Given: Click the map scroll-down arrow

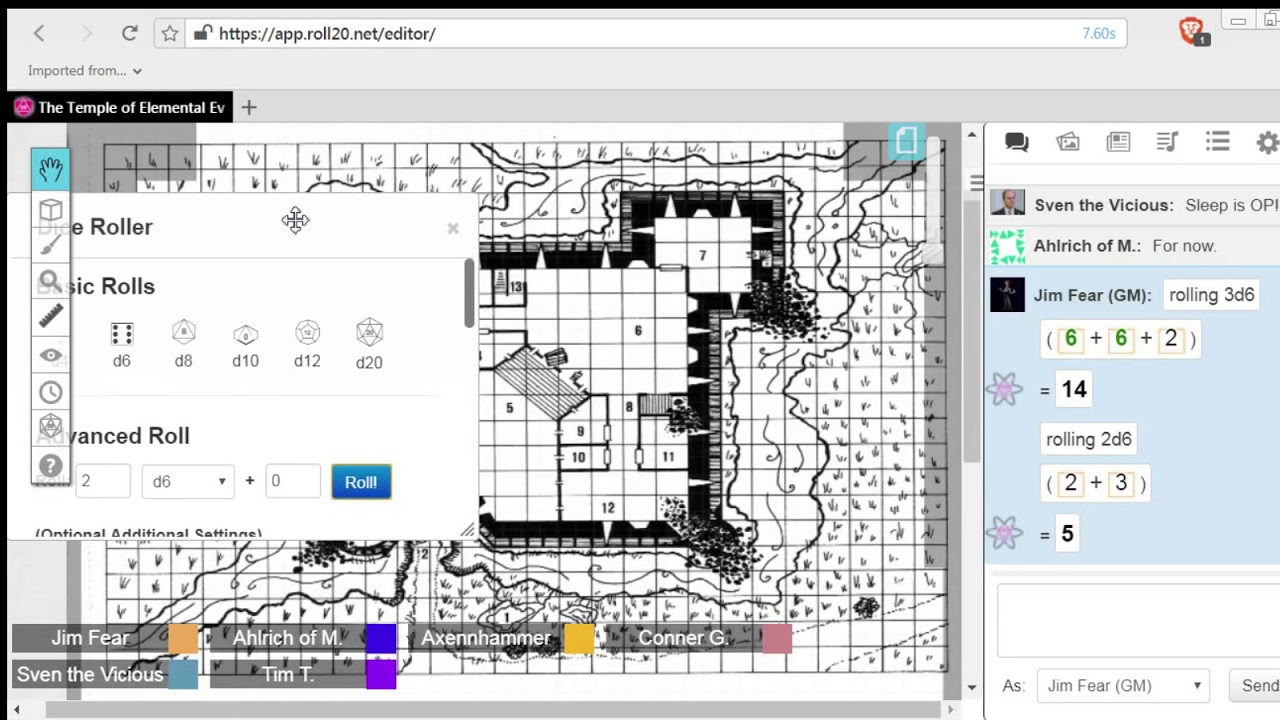Looking at the screenshot, I should click(x=972, y=688).
